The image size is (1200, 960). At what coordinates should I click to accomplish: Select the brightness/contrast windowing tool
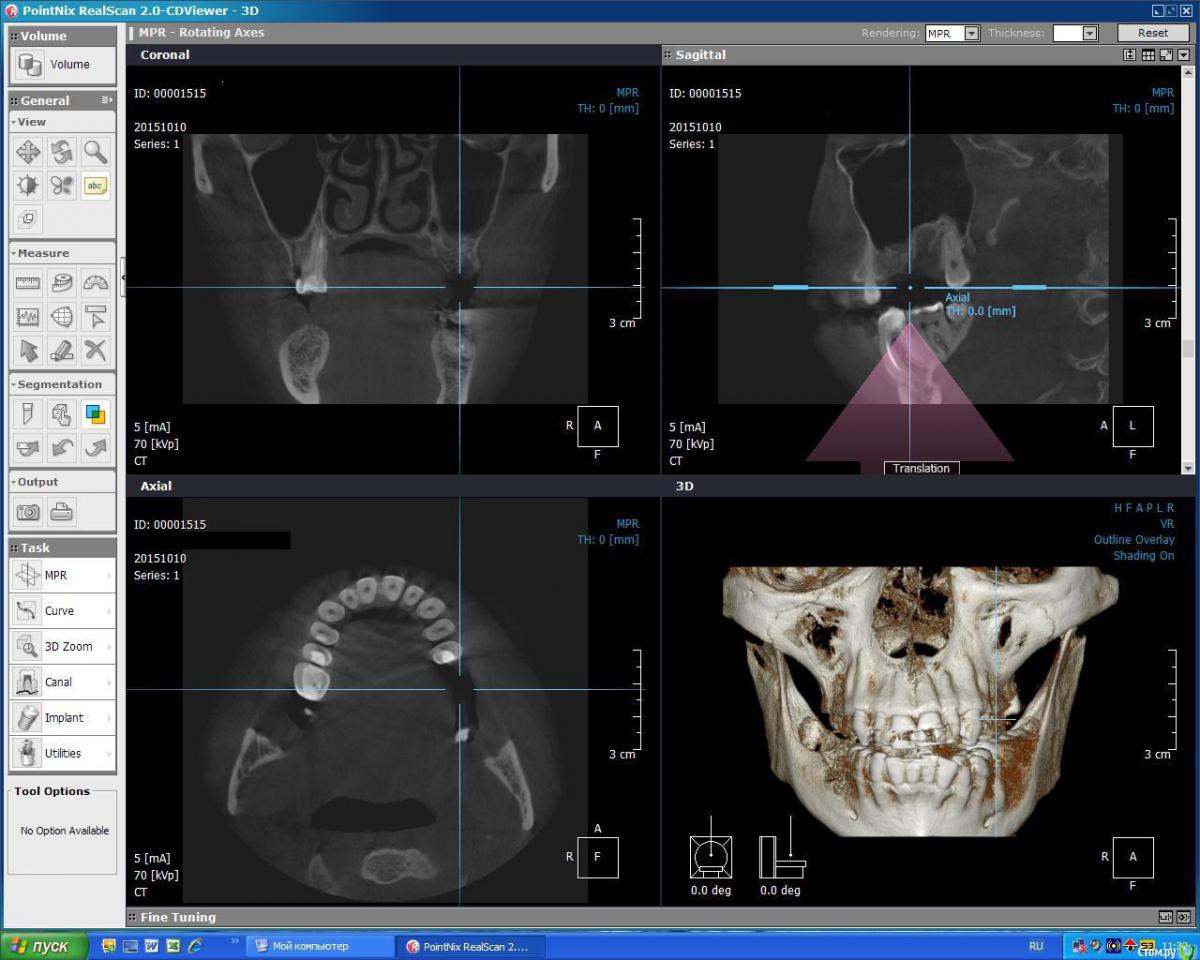[x=28, y=185]
